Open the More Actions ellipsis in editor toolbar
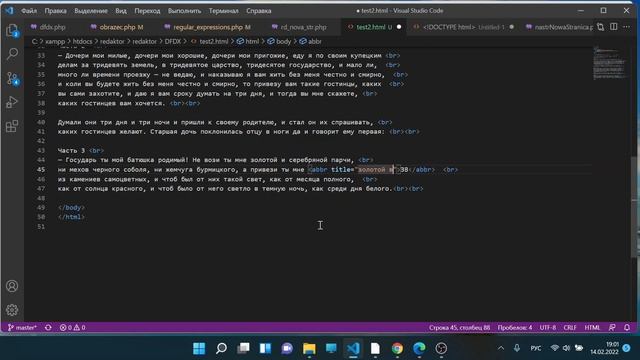This screenshot has height=360, width=640. coord(627,27)
